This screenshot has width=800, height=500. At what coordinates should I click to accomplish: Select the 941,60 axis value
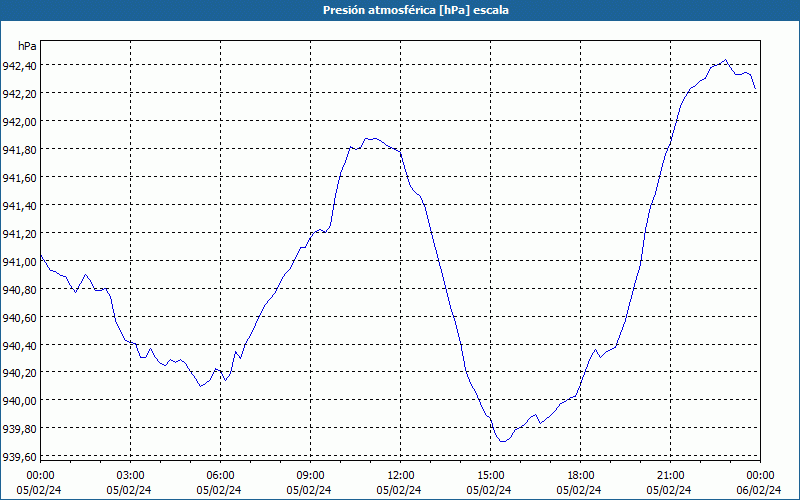pos(19,178)
